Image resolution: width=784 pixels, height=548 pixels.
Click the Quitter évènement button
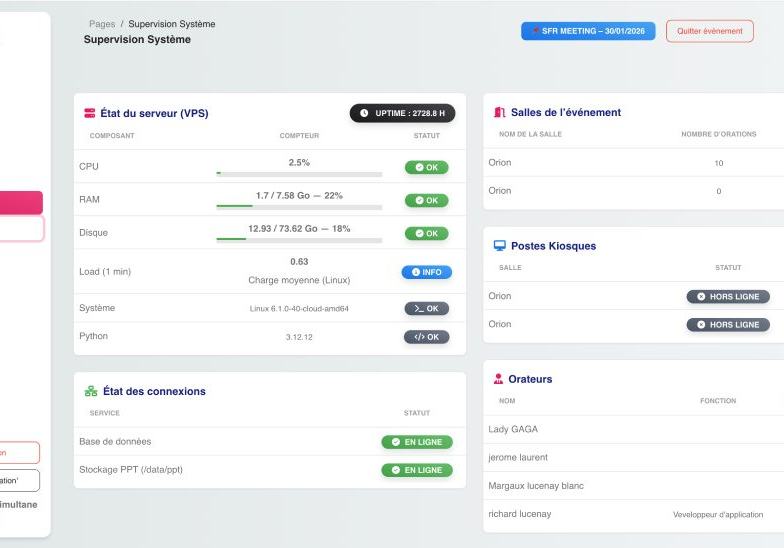709,31
